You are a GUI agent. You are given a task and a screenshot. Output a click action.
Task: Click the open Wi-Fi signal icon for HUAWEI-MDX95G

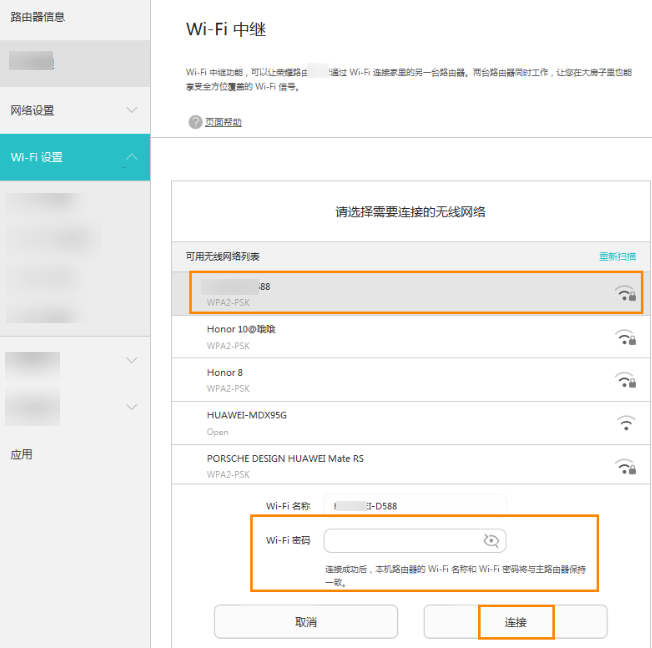tap(626, 423)
